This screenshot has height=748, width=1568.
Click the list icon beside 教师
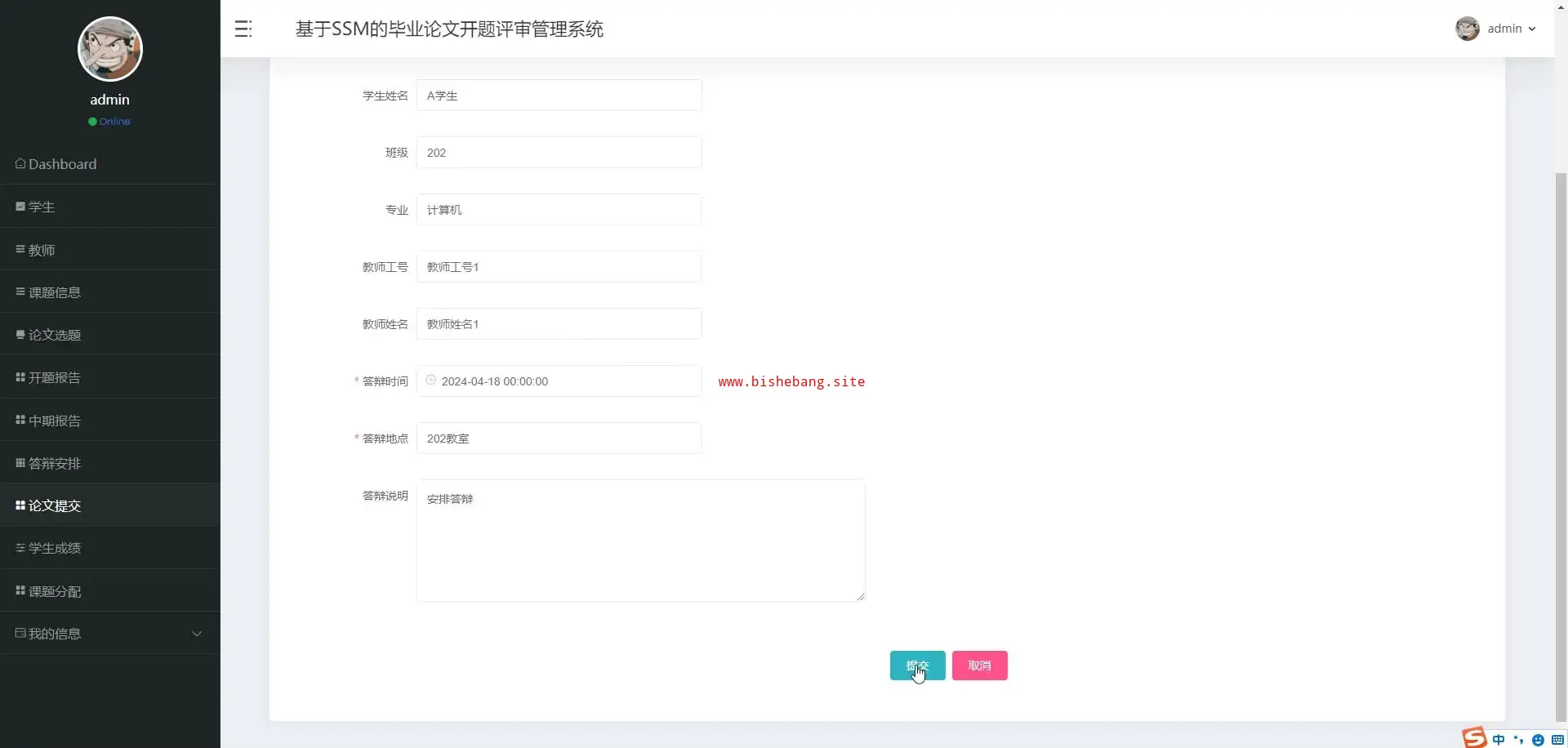tap(20, 249)
